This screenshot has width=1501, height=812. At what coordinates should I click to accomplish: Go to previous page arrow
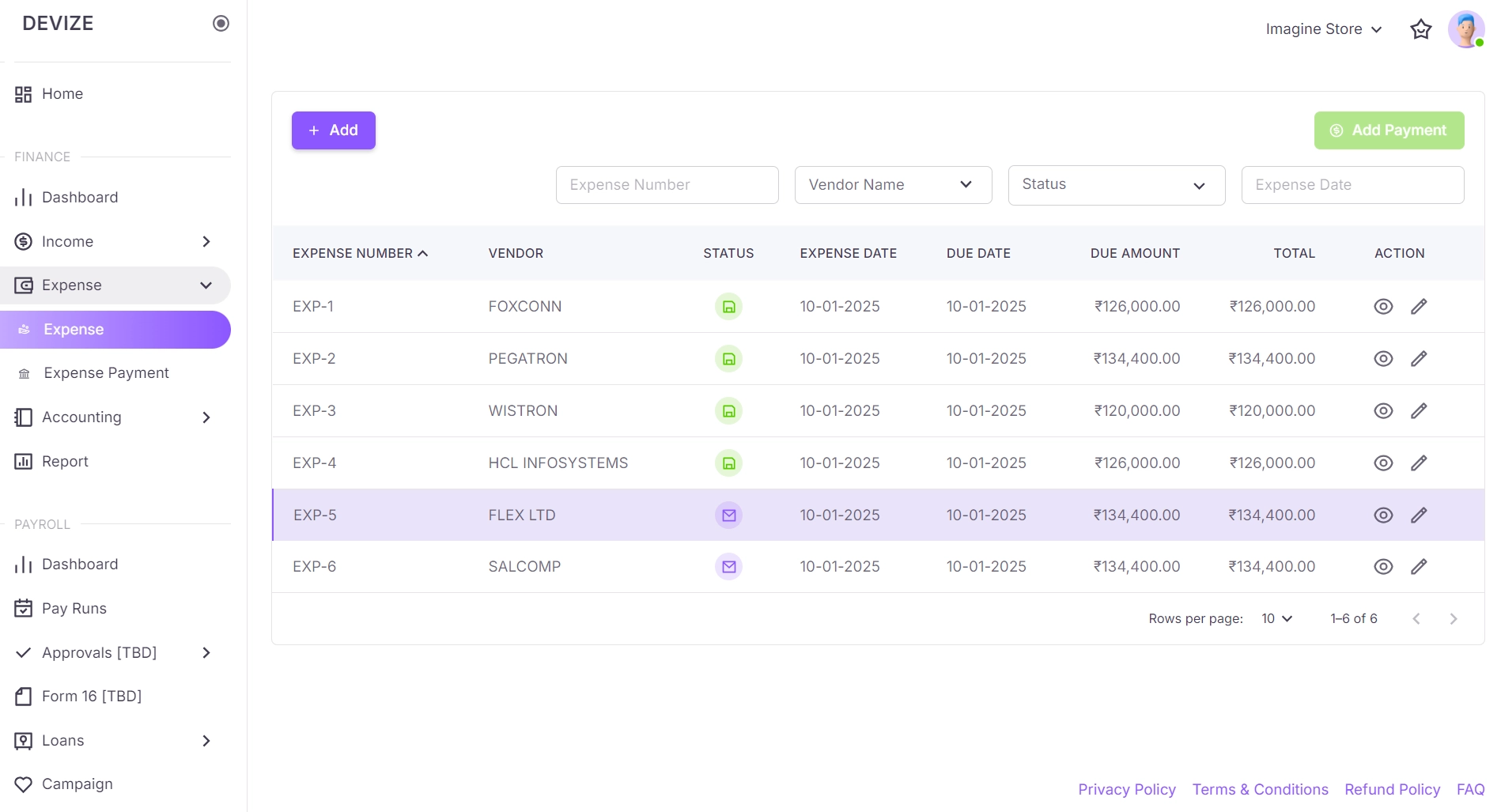[x=1416, y=619]
